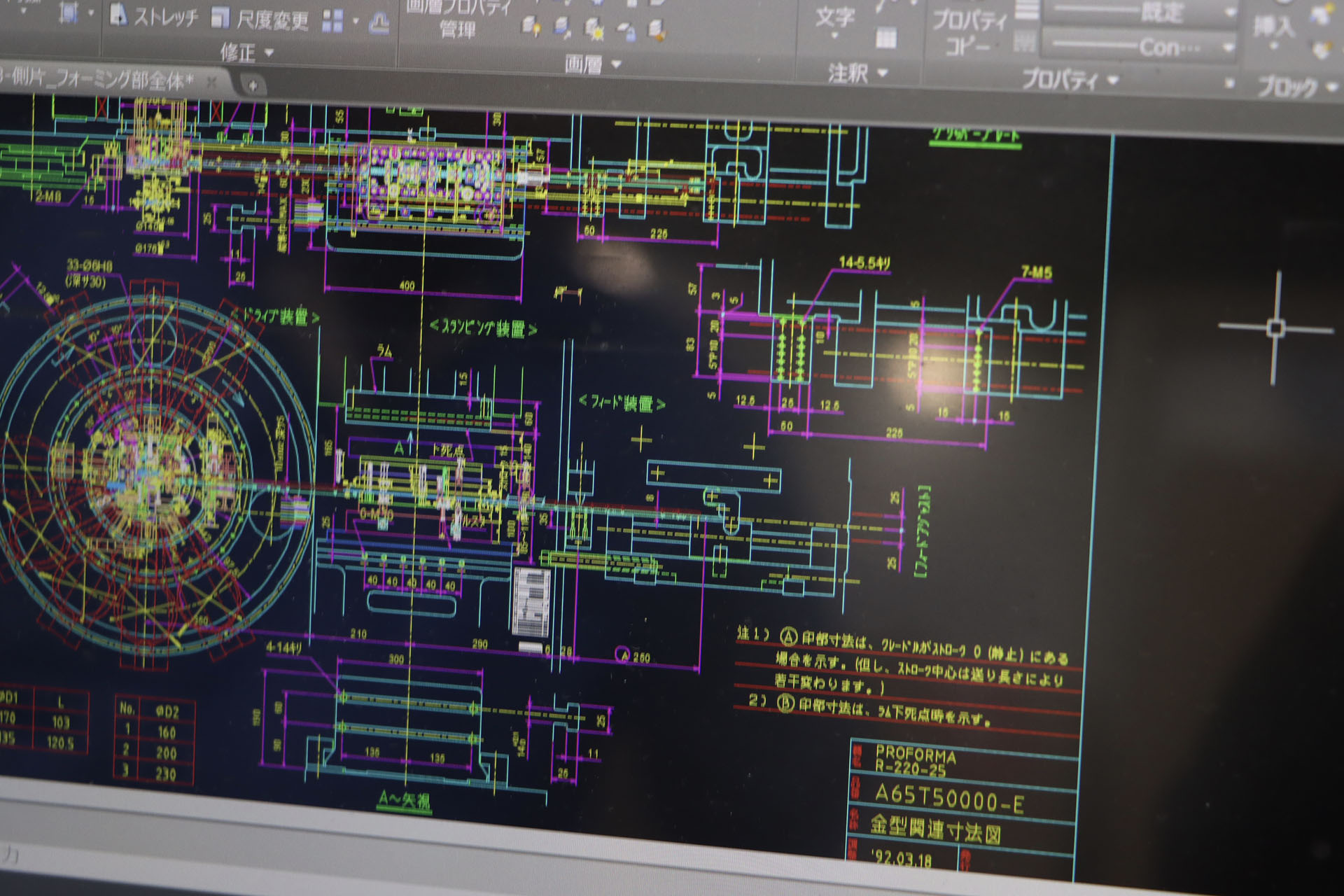Click the last layer icon with orange arrow
This screenshot has height=896, width=1344.
656,29
